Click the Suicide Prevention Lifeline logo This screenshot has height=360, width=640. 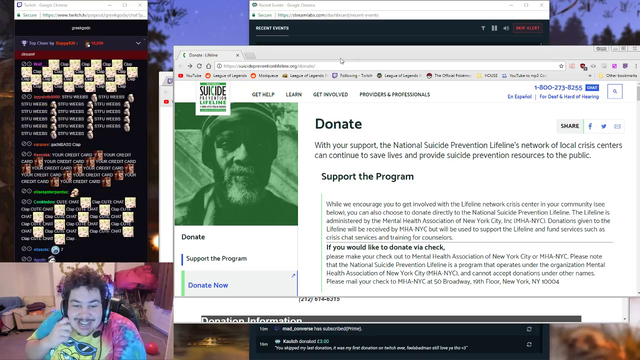pos(213,98)
